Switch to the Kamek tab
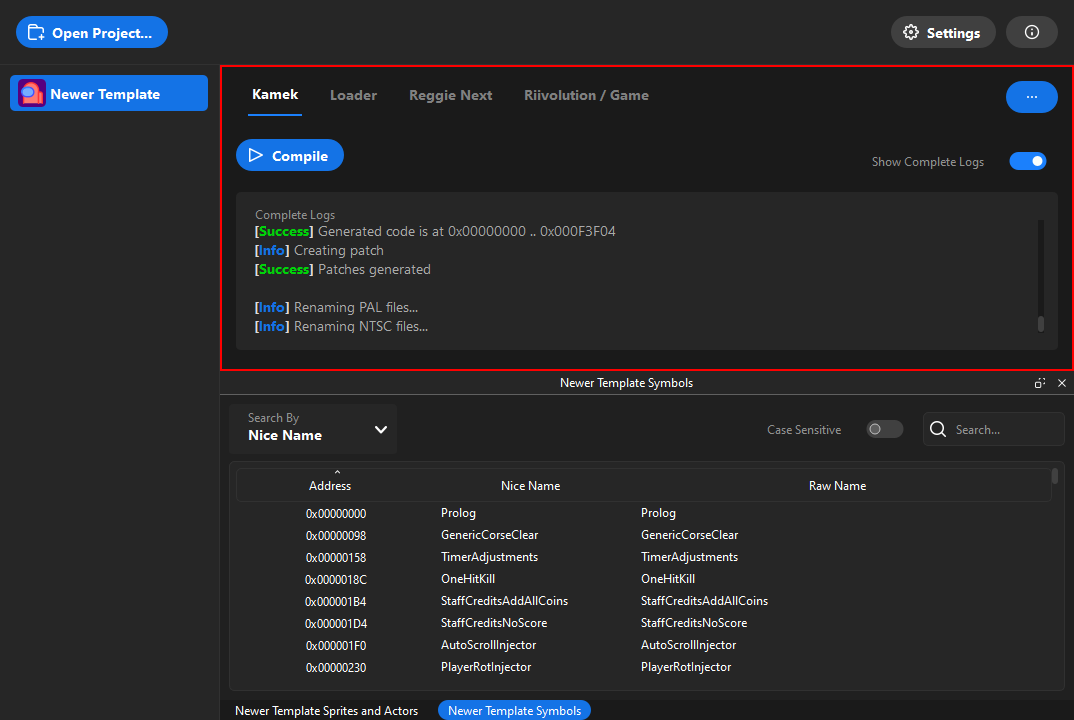Viewport: 1074px width, 720px height. click(275, 95)
